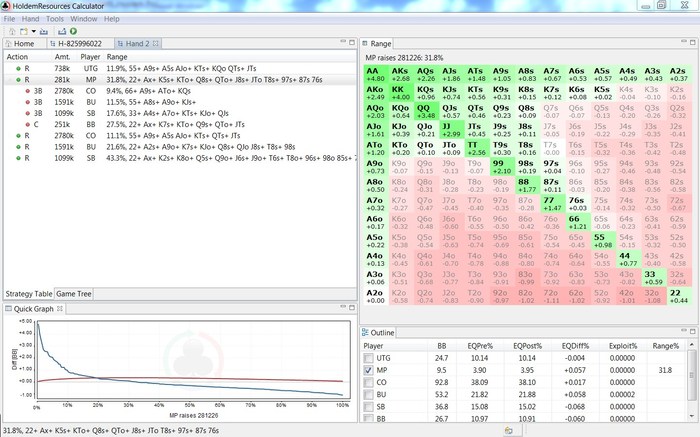Screen dimensions: 700x437
Task: Click the Exploit% column header
Action: pos(623,346)
